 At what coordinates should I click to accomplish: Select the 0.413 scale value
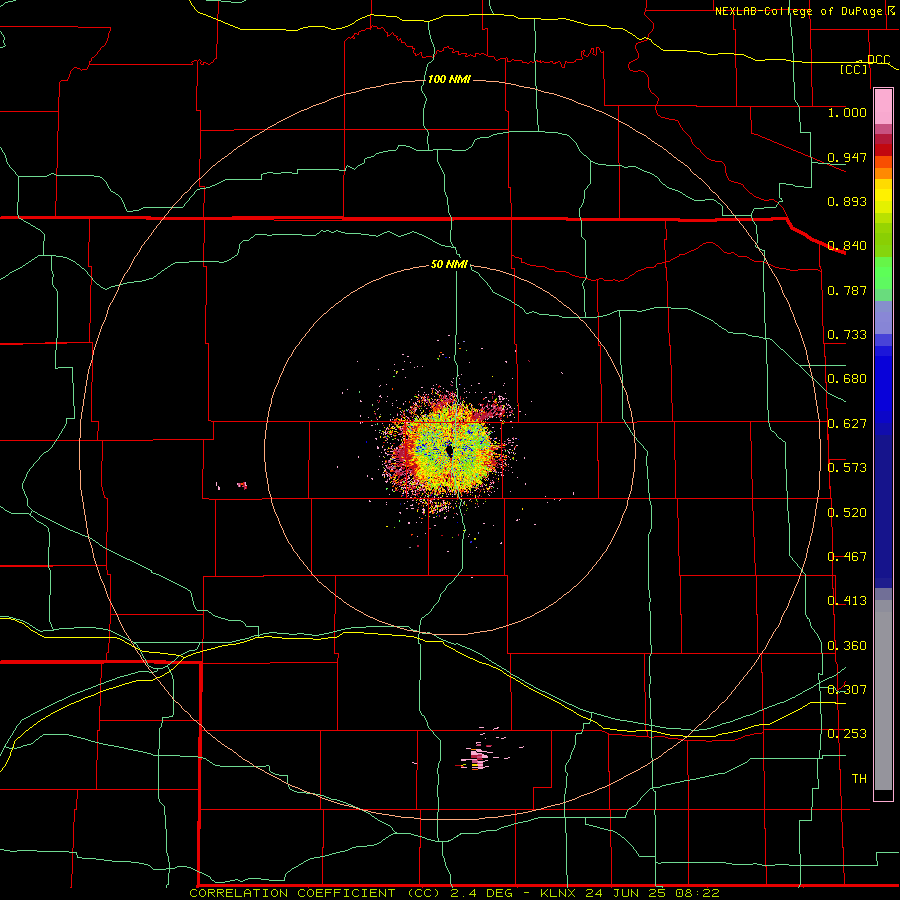(x=847, y=601)
